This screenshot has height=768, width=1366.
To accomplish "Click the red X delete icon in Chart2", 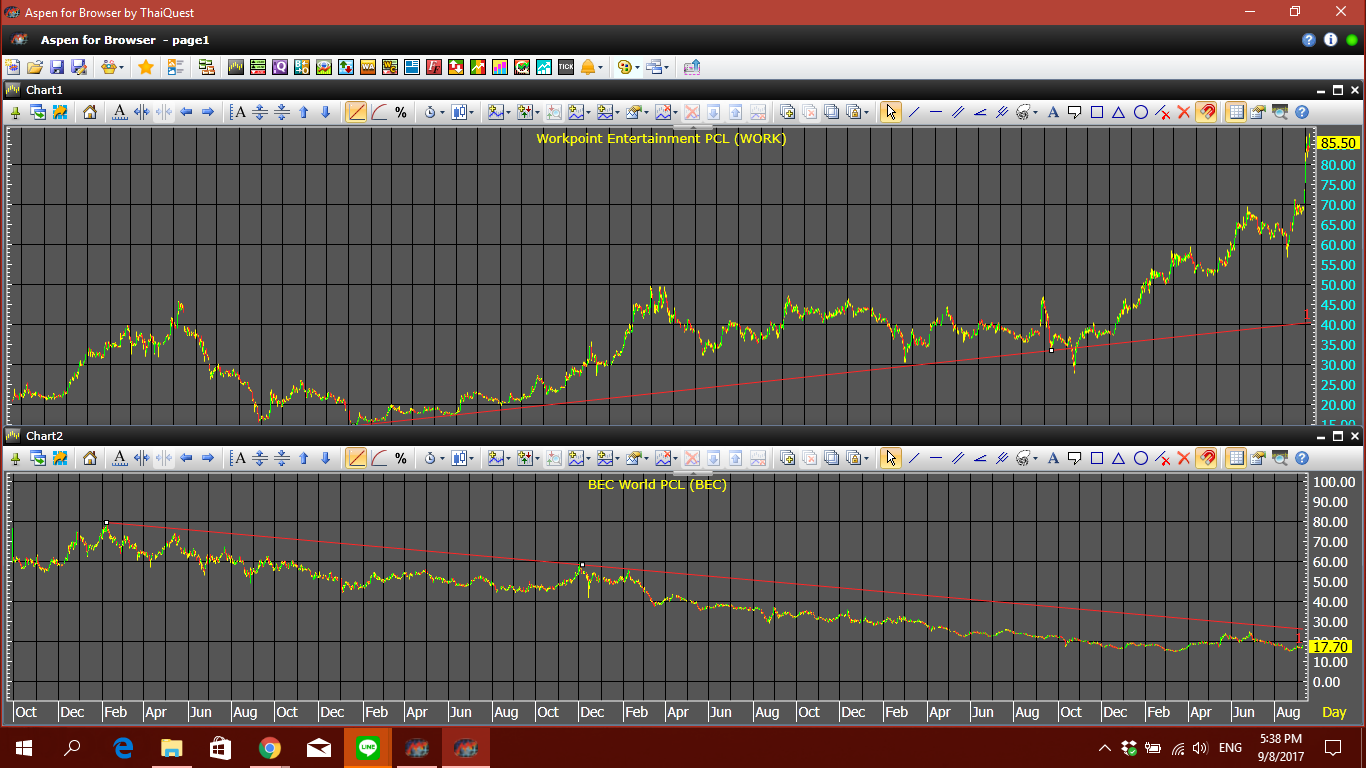I will coord(1185,458).
